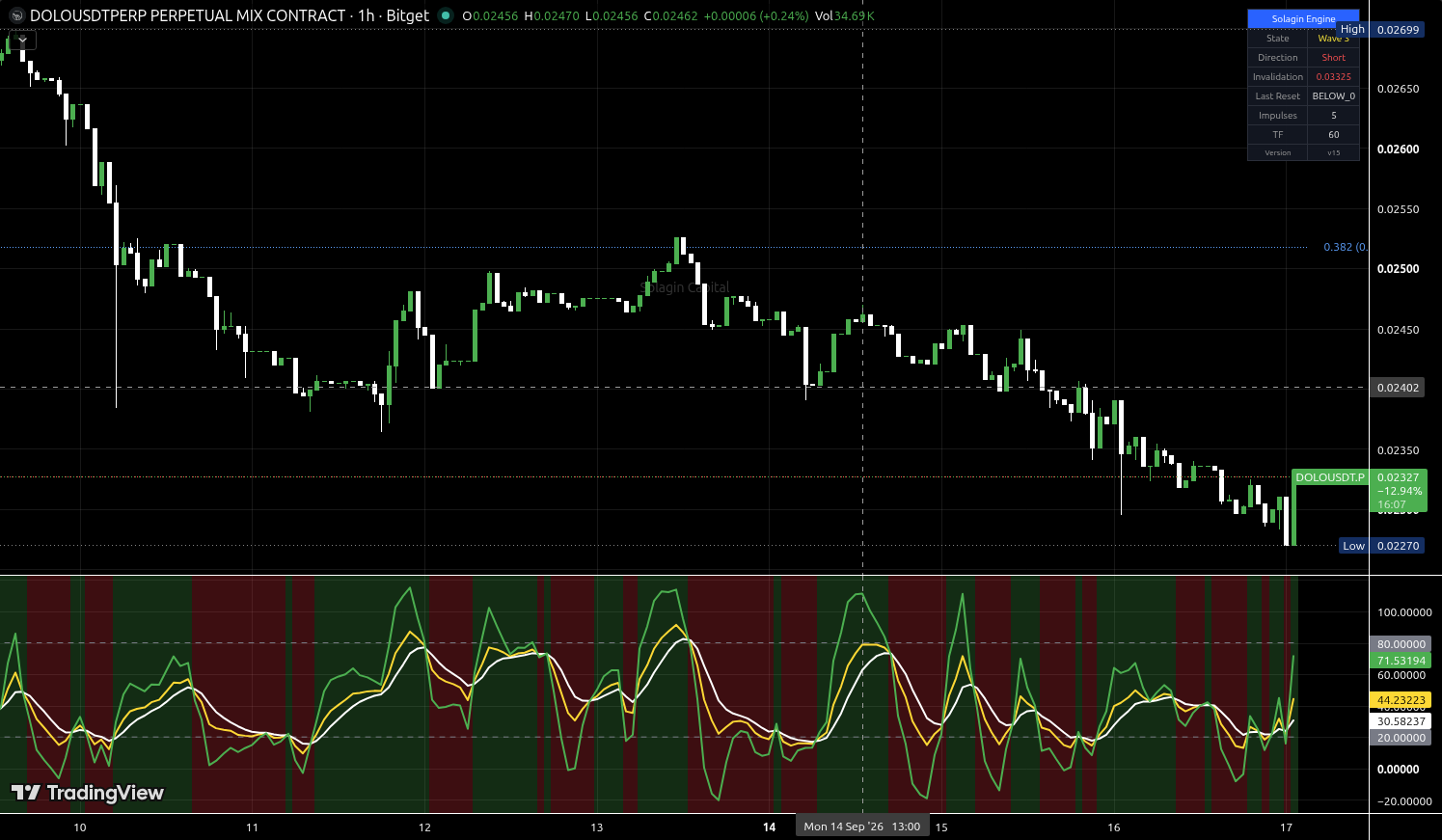This screenshot has width=1442, height=840.
Task: Click the 0.02500 price scale label
Action: coord(1398,269)
